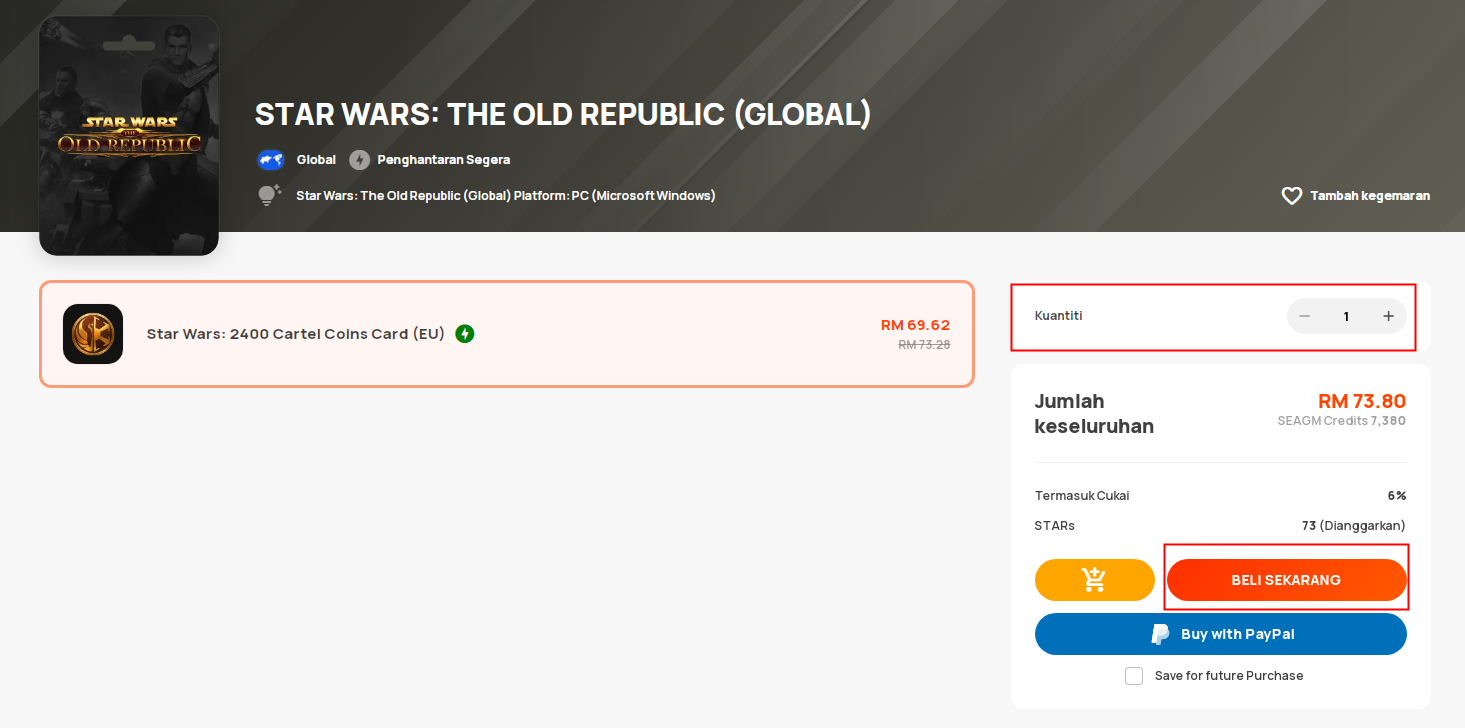Click the plus quantity stepper
Screen dimensions: 1465x728
1388,316
